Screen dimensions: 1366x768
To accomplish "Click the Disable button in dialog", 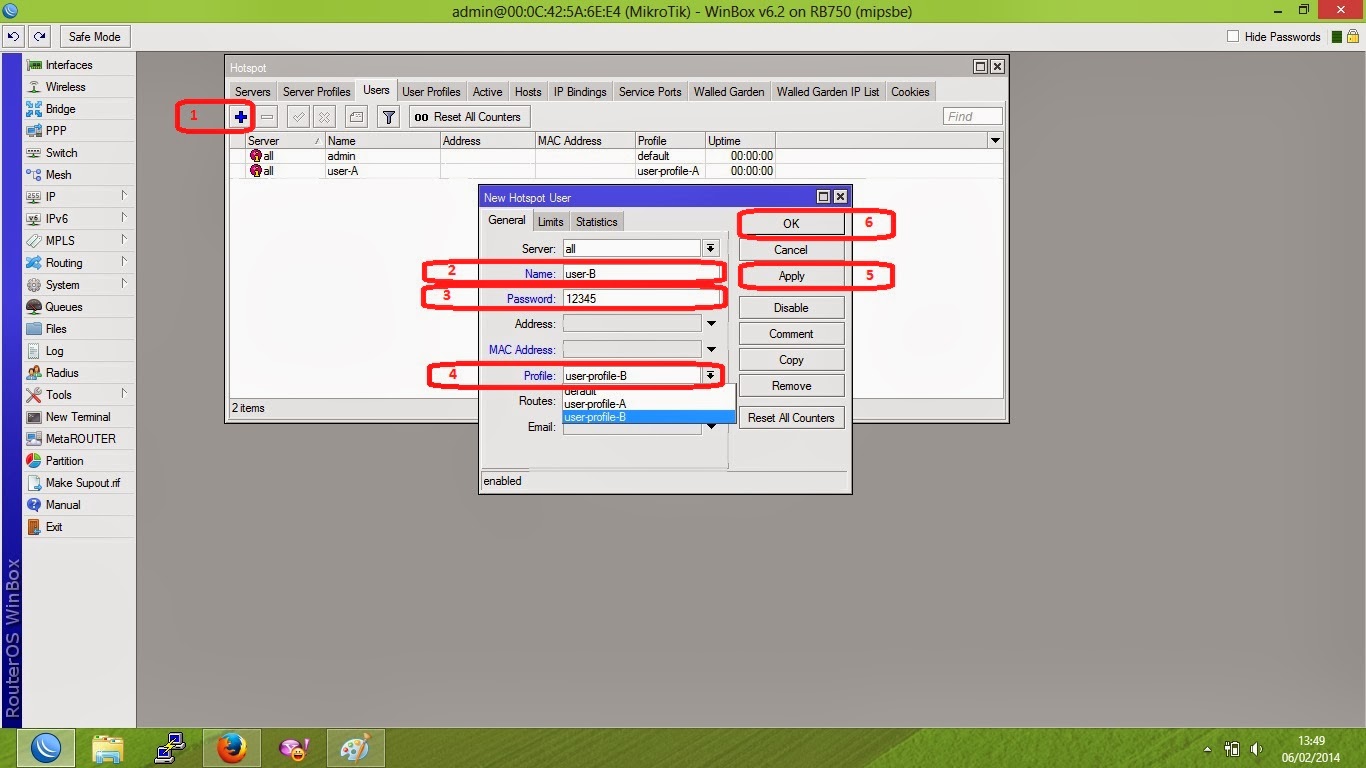I will click(791, 308).
